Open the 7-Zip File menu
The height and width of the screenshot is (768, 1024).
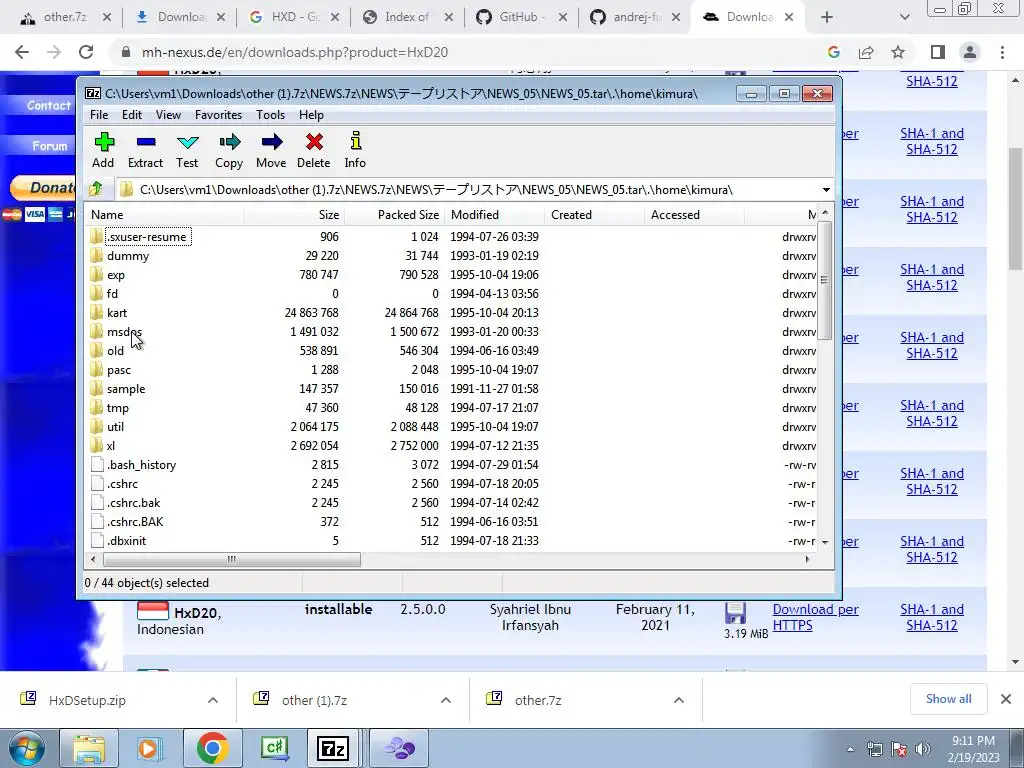point(99,115)
